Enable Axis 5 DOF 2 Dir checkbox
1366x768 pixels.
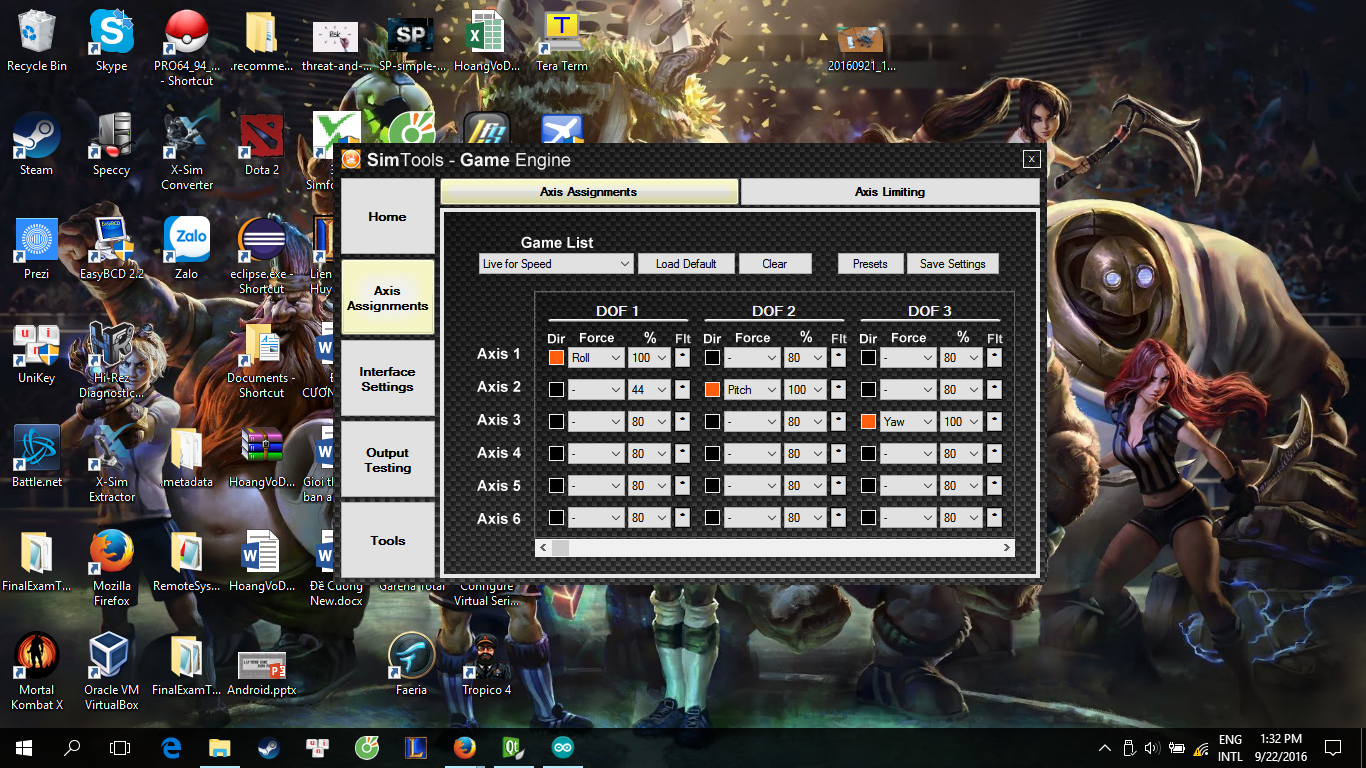[712, 485]
